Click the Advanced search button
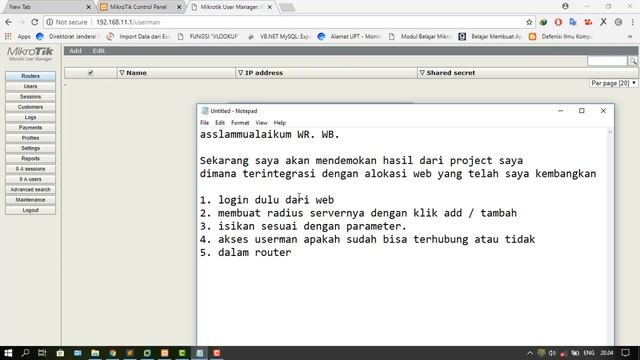 [x=30, y=189]
